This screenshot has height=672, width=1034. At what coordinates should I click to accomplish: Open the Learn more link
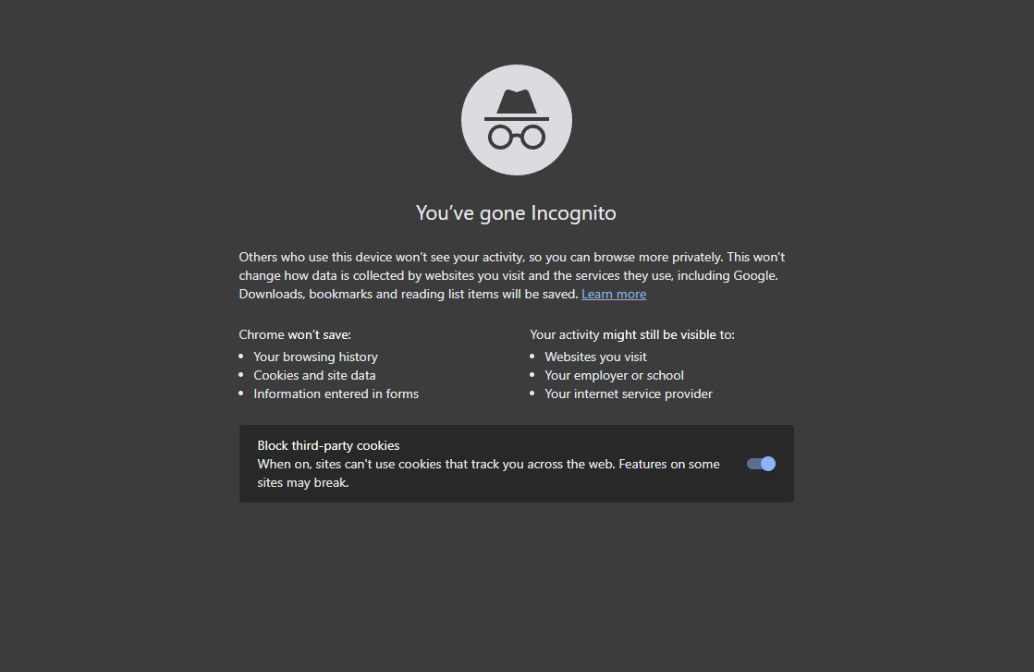coord(613,294)
